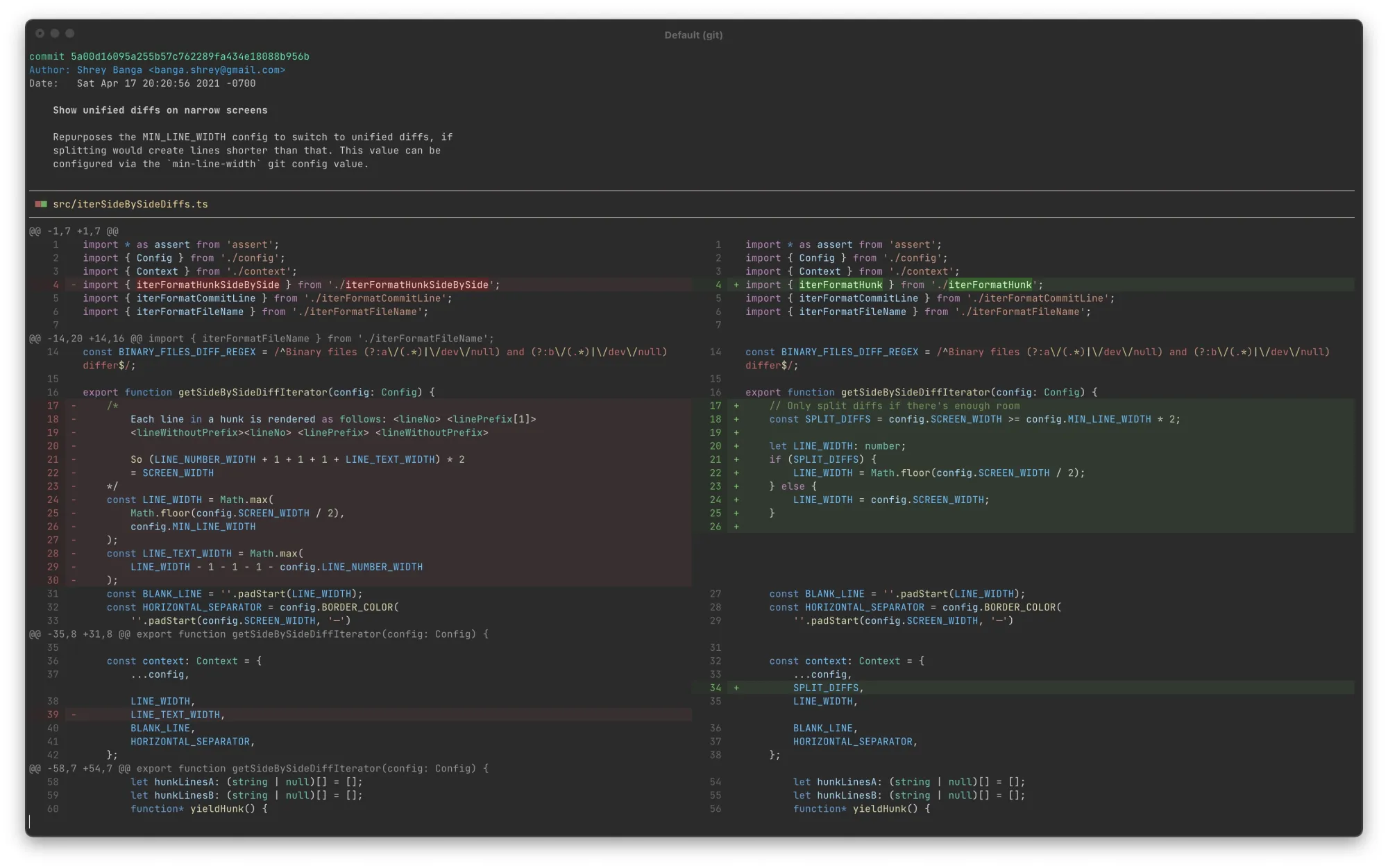Viewport: 1388px width, 868px height.
Task: Click the author email banga.shrey@gmail.com
Action: [x=217, y=70]
